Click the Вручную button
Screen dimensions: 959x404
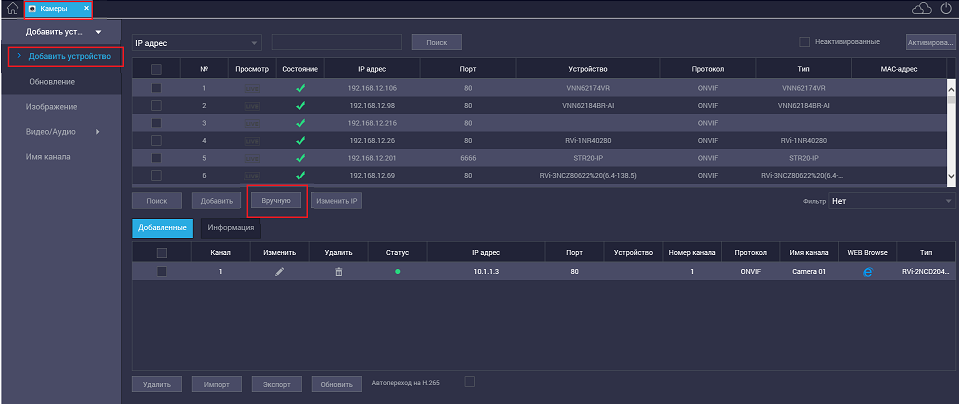coord(276,200)
